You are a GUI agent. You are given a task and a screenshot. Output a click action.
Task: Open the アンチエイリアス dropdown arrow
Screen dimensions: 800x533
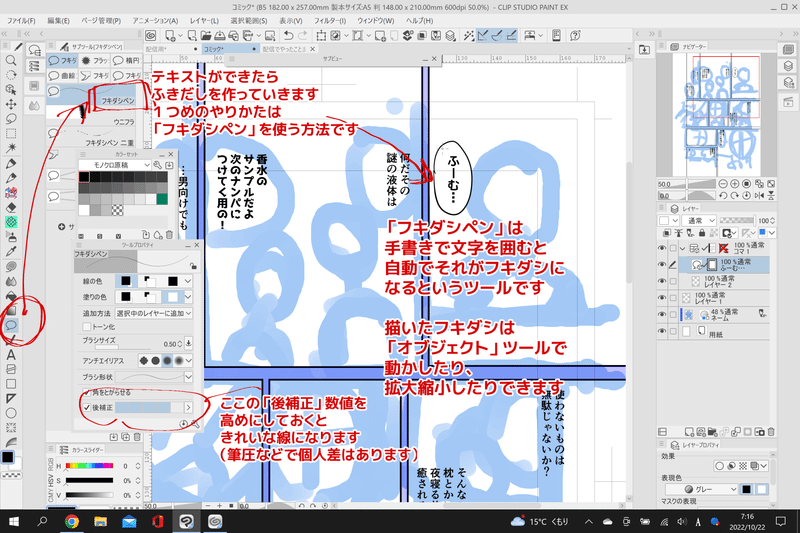coord(188,361)
